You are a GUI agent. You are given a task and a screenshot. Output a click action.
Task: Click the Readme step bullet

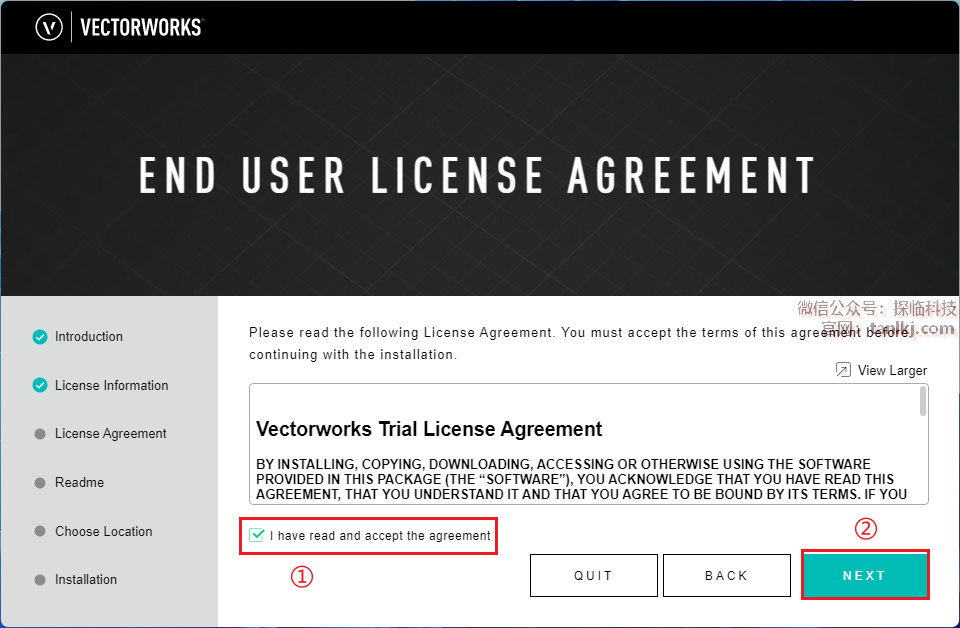point(40,483)
